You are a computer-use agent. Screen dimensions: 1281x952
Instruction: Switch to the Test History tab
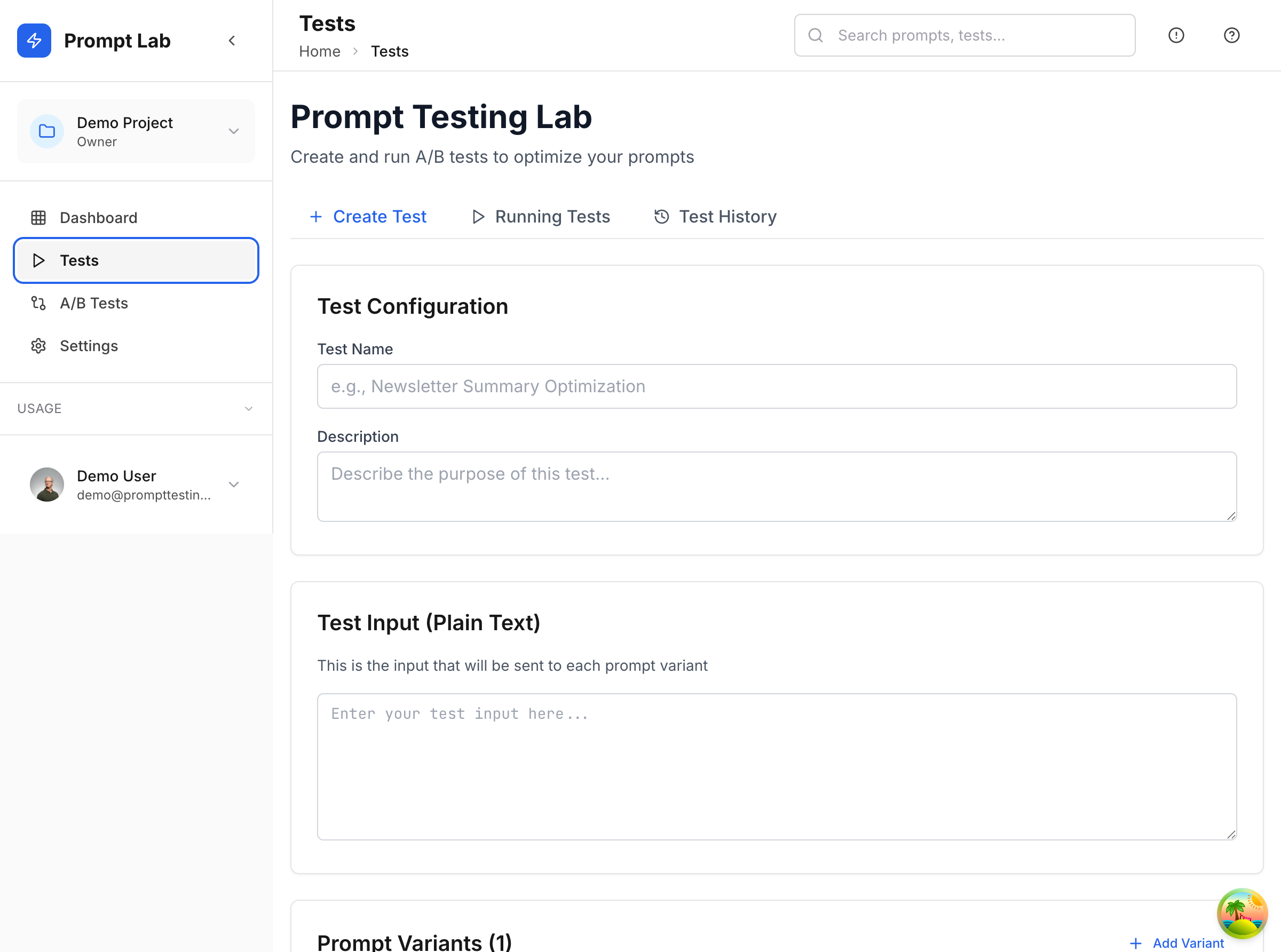click(715, 217)
